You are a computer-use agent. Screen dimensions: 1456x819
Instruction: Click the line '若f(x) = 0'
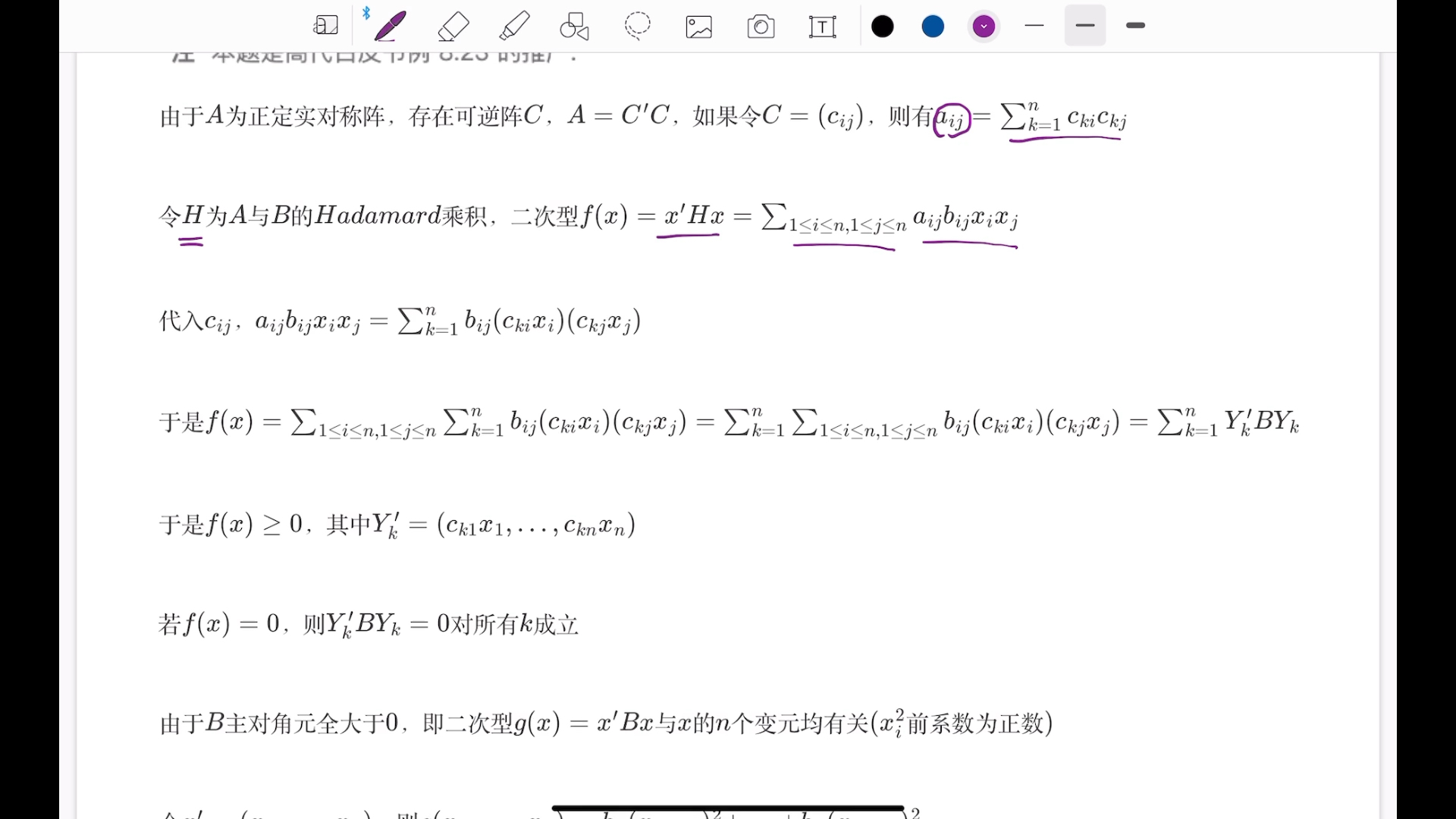click(369, 625)
